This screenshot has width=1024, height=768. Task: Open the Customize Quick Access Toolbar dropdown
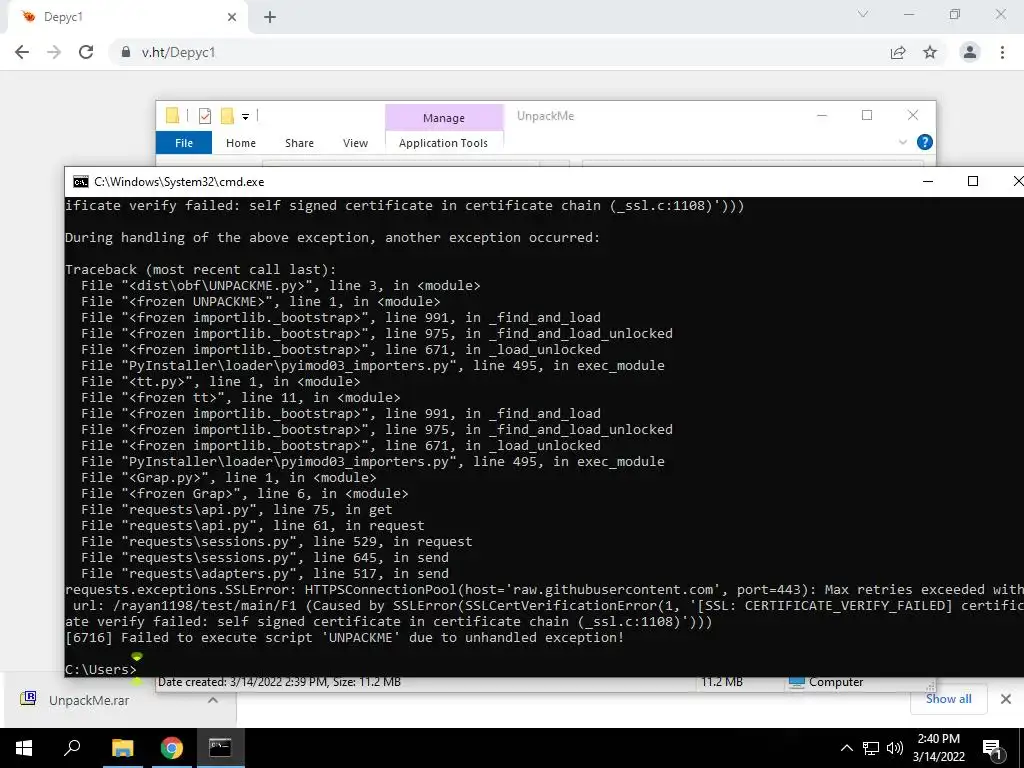246,117
